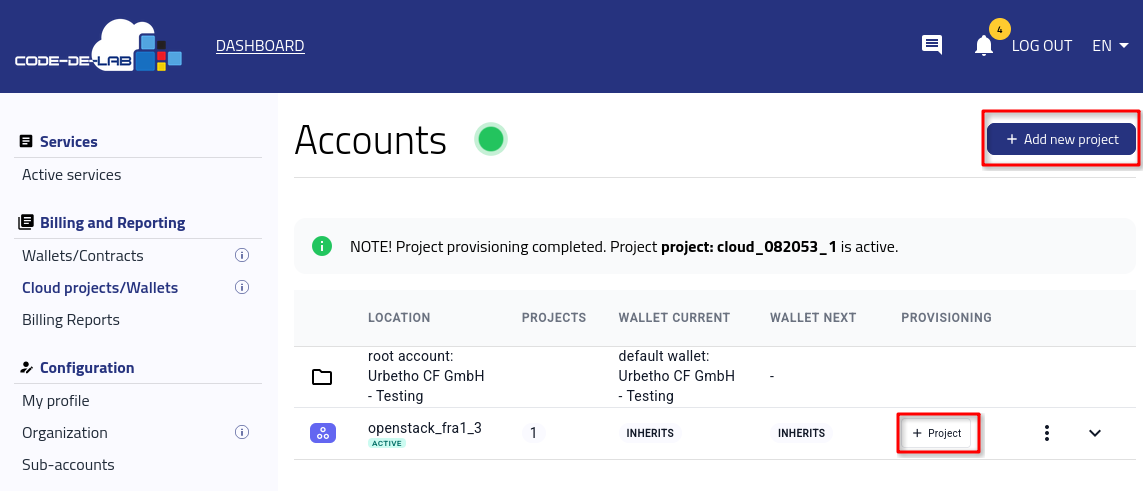Click the projects count 1
This screenshot has width=1143, height=491.
coord(533,433)
